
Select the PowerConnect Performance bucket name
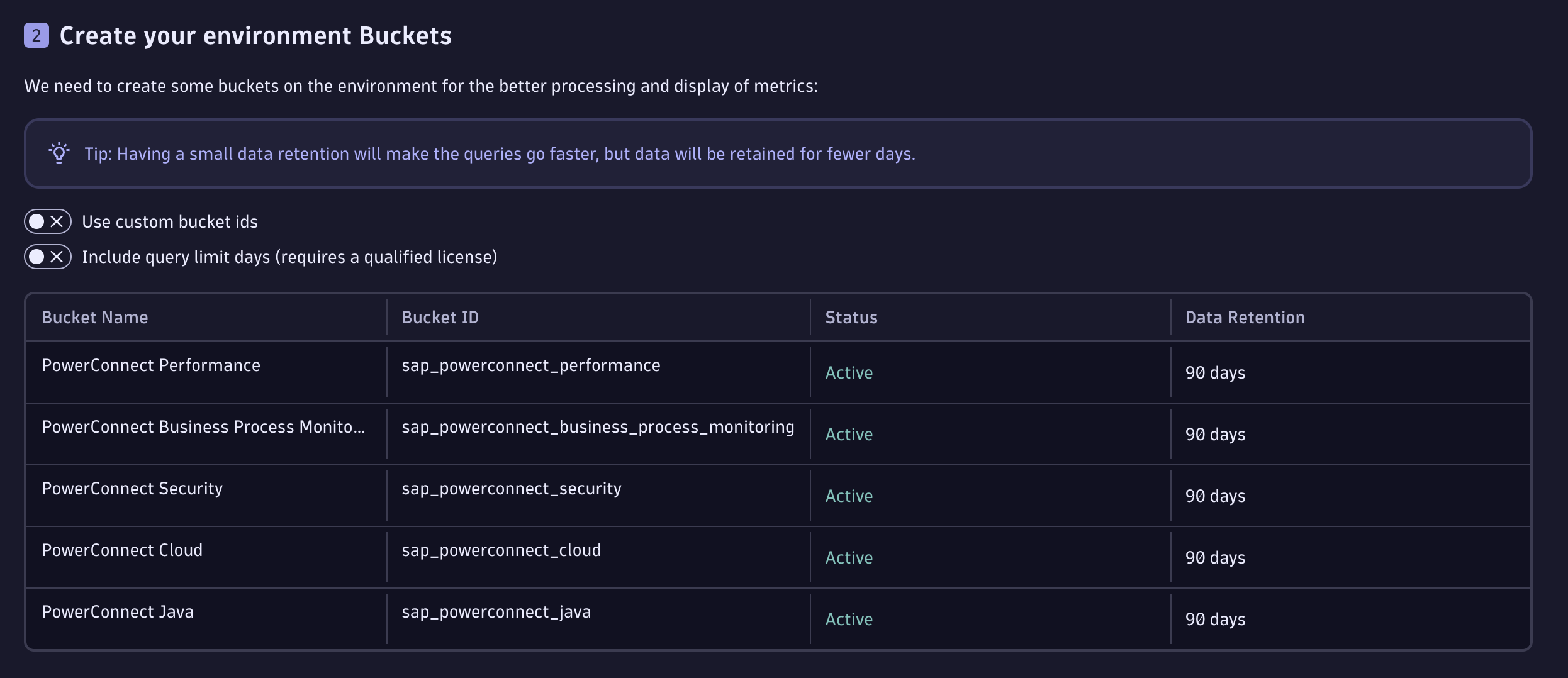point(151,365)
